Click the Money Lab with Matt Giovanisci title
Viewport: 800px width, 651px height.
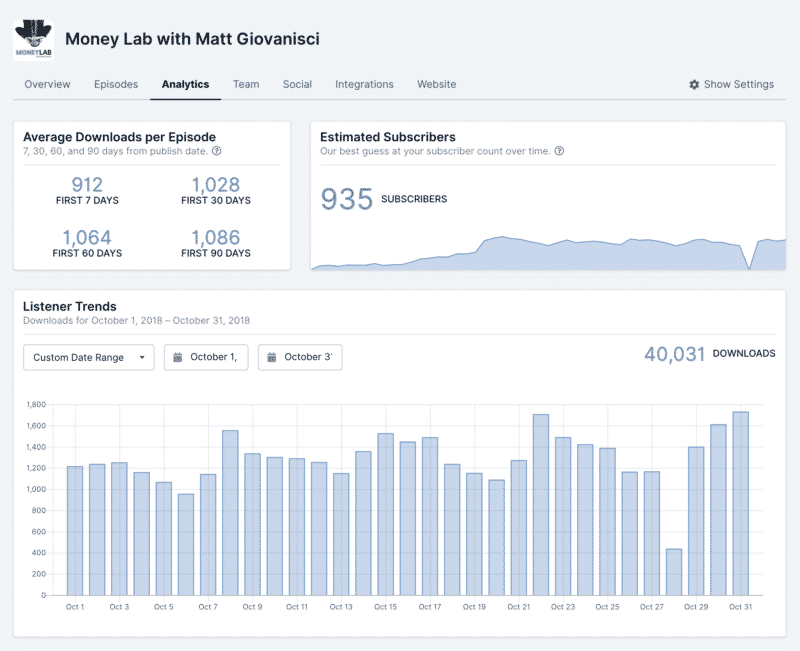coord(192,39)
